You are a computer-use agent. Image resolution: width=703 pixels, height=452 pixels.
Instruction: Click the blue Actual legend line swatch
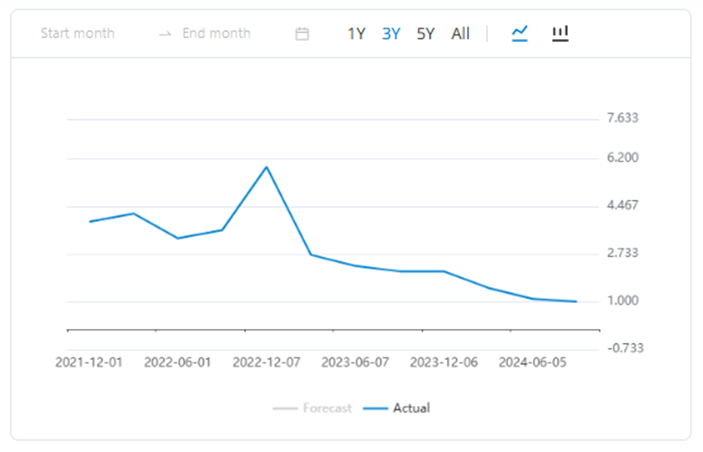point(375,408)
